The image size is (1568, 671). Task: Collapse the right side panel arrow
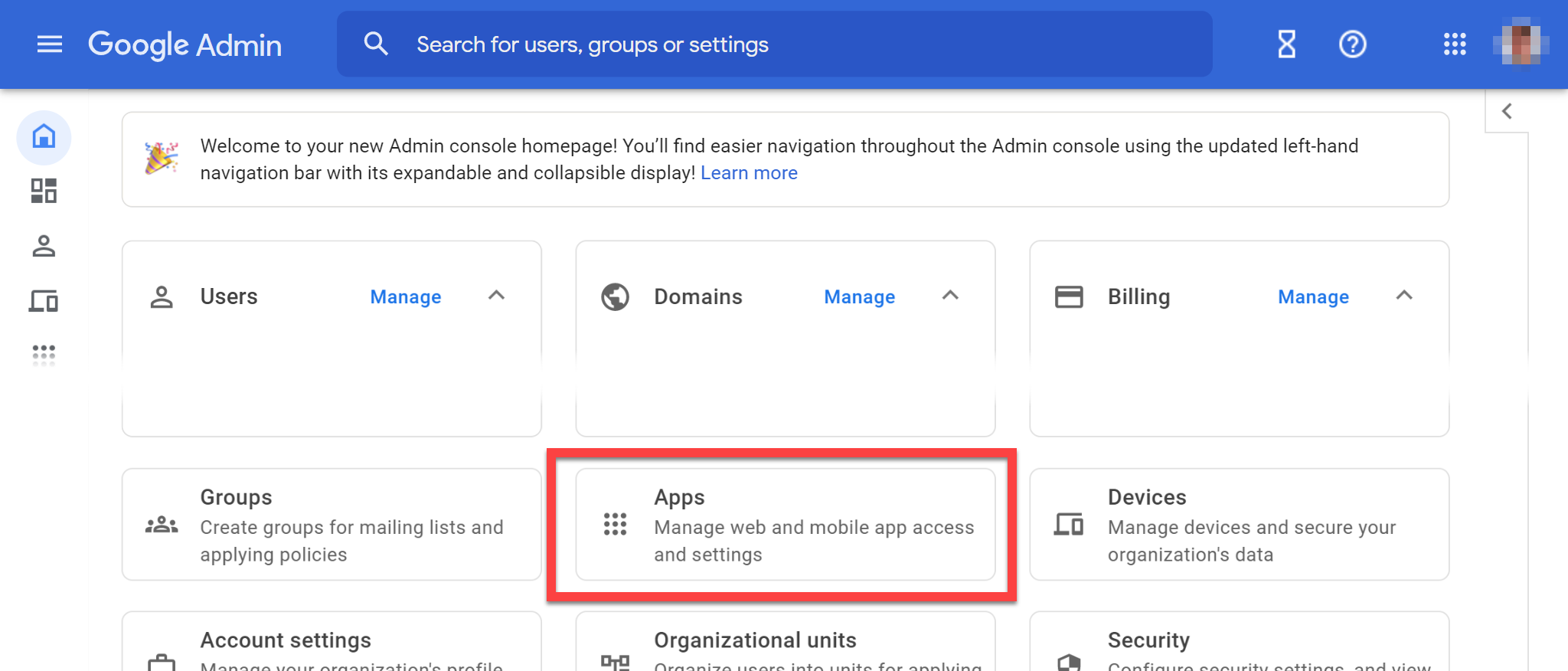(1507, 111)
